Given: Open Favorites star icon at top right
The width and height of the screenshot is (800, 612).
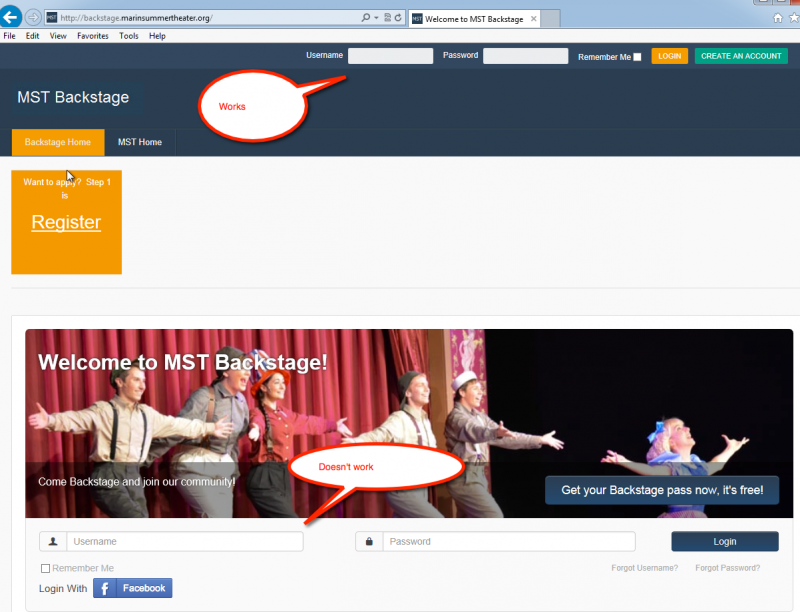Looking at the screenshot, I should tap(794, 18).
